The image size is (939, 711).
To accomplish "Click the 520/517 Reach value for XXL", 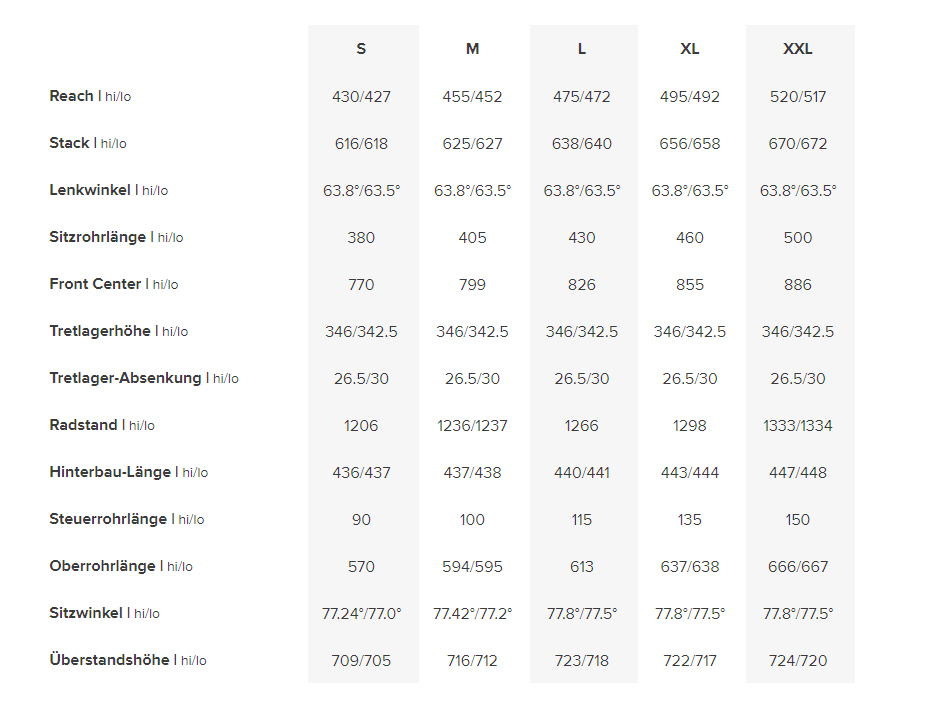I will (798, 97).
